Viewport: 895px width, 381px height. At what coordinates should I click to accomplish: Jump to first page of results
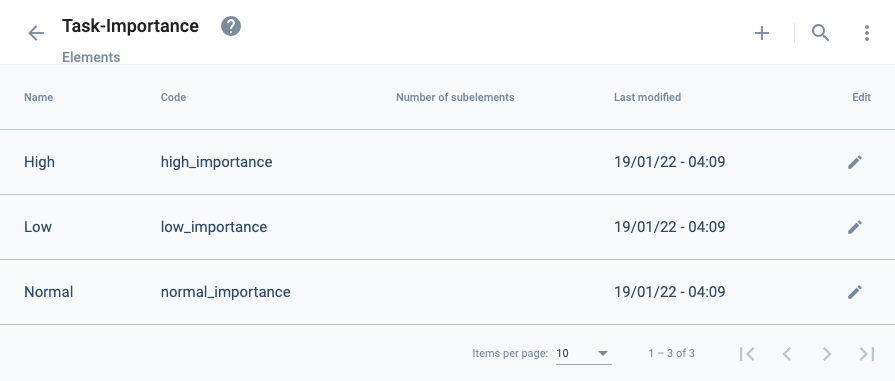747,354
